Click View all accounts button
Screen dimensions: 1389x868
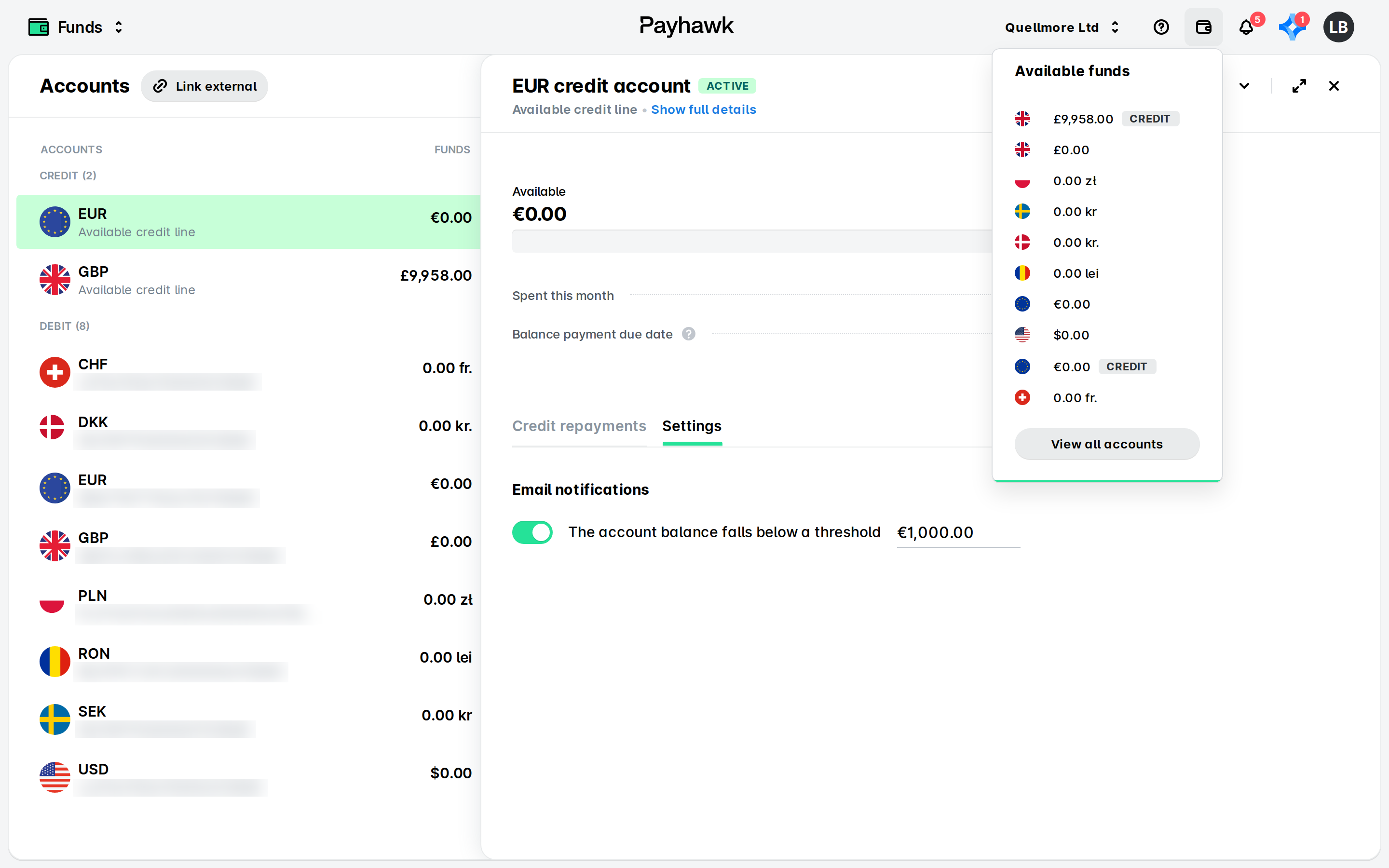(1106, 444)
